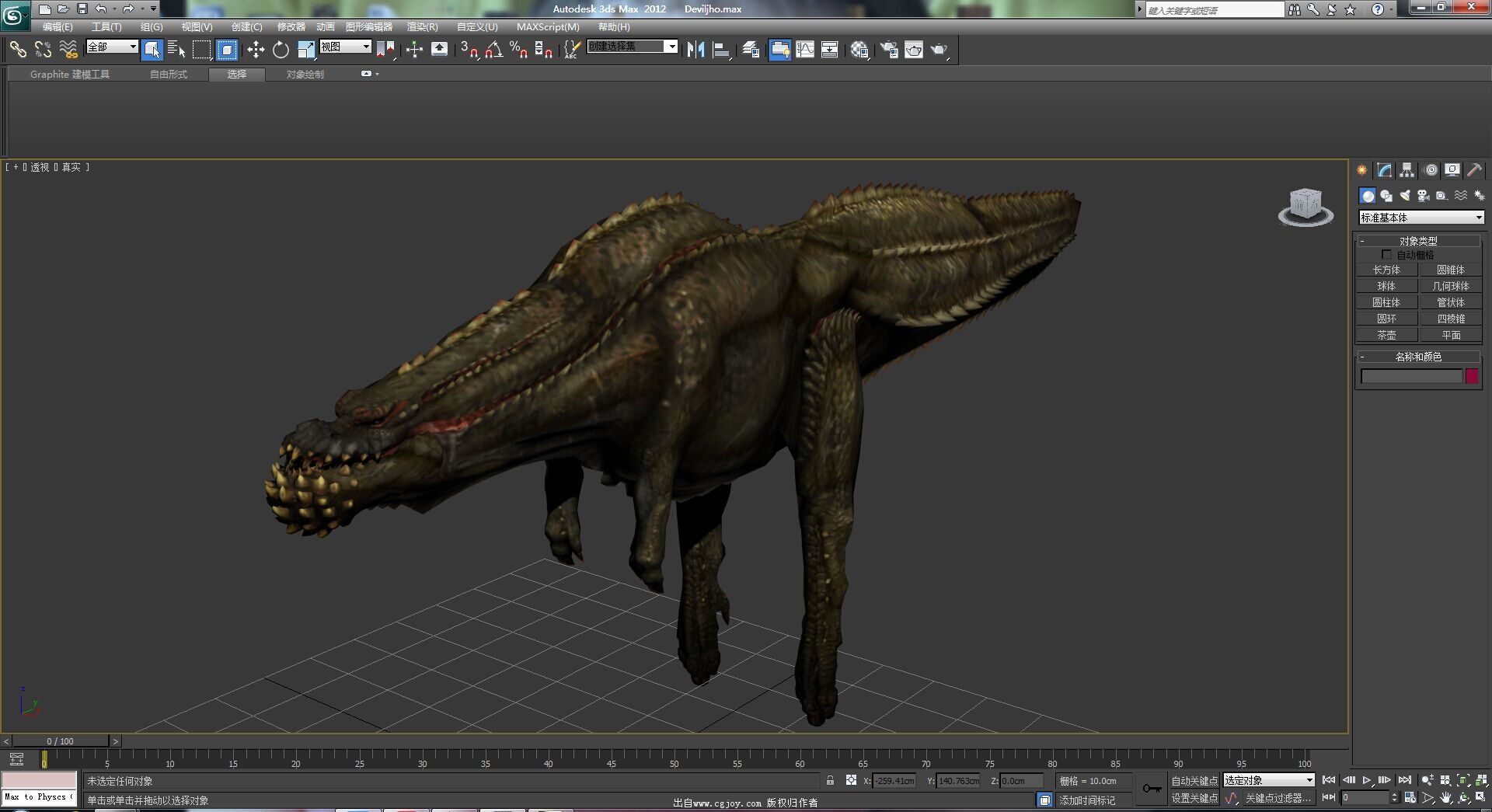
Task: Click Select and Manipulate icon
Action: (x=414, y=50)
